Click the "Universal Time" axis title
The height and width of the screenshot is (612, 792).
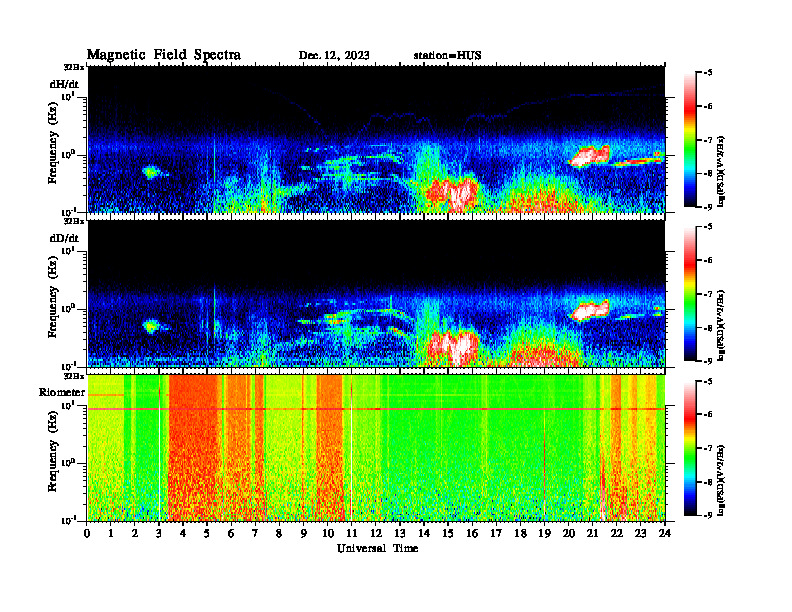click(x=377, y=548)
